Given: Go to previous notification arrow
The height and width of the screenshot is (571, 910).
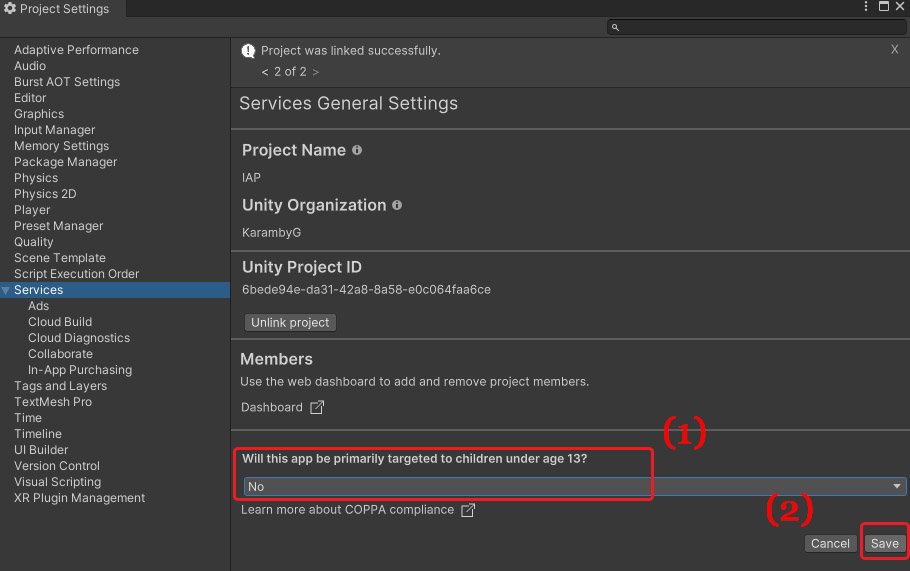Looking at the screenshot, I should tap(265, 72).
